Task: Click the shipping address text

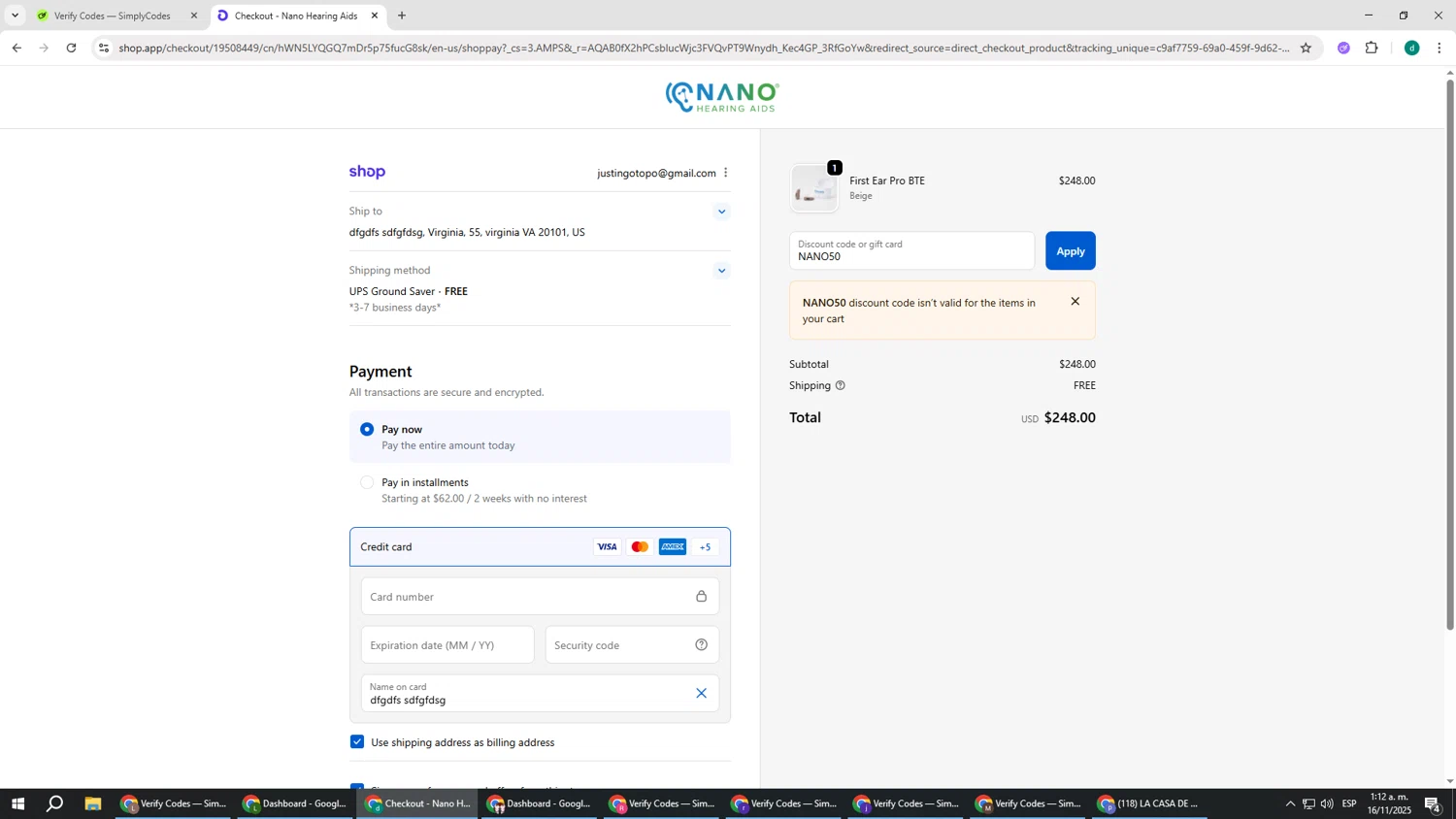Action: click(467, 233)
